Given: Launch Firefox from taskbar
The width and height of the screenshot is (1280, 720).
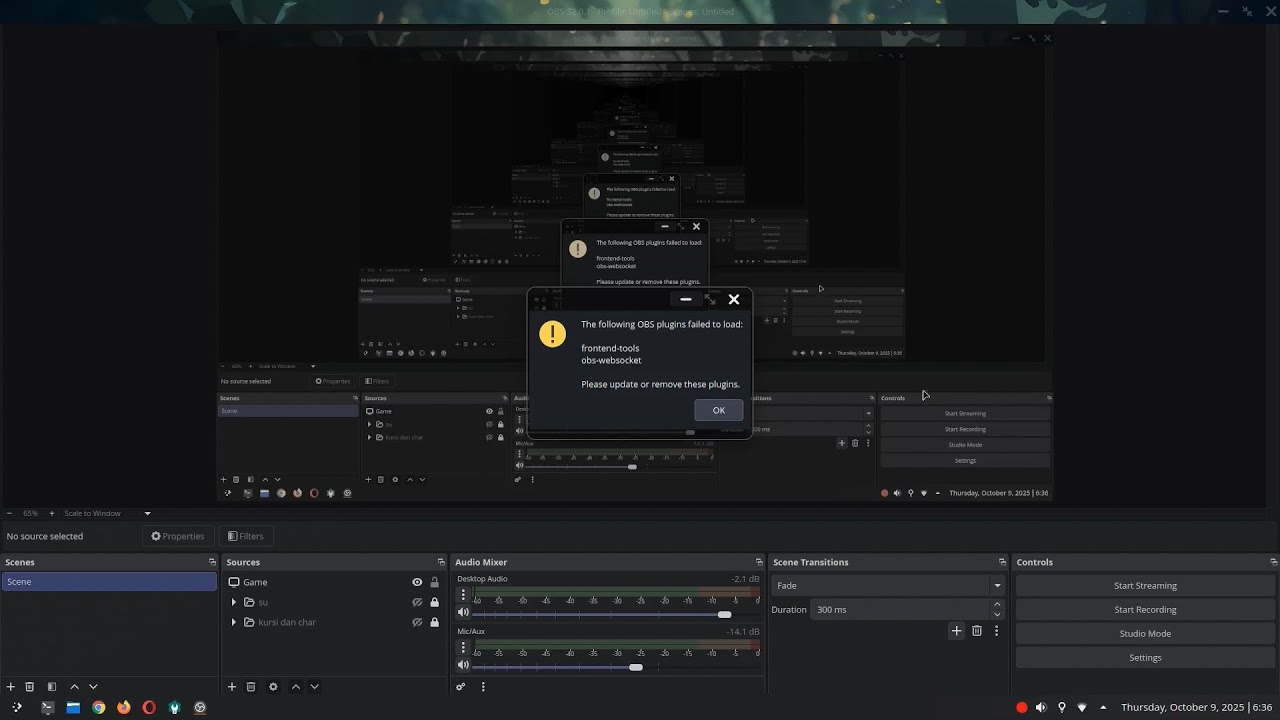Looking at the screenshot, I should [x=124, y=707].
